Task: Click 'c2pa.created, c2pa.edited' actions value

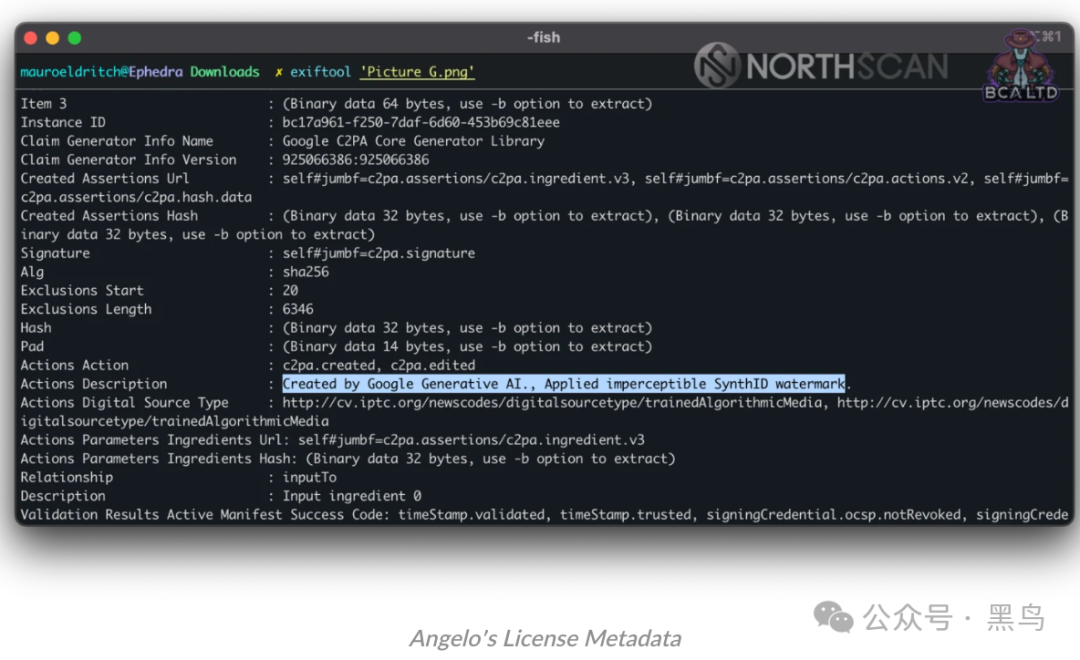Action: pyautogui.click(x=378, y=365)
